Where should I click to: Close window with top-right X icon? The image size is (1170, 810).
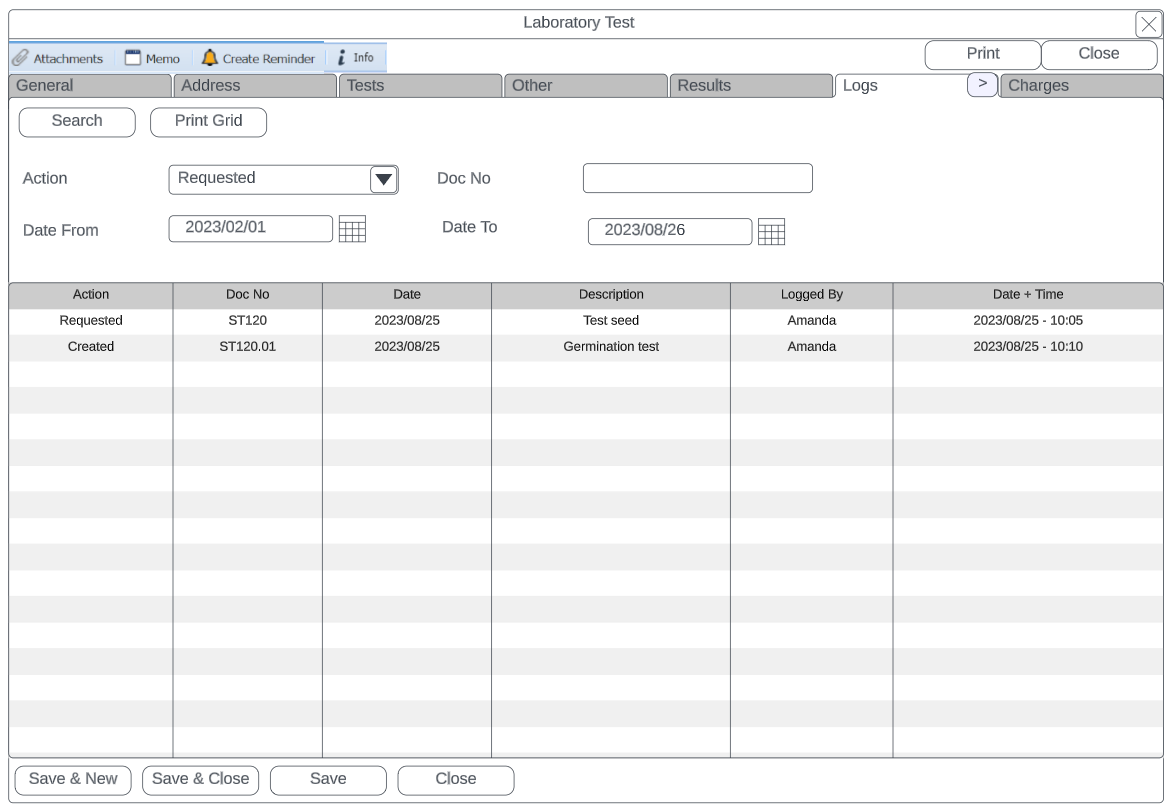point(1148,25)
